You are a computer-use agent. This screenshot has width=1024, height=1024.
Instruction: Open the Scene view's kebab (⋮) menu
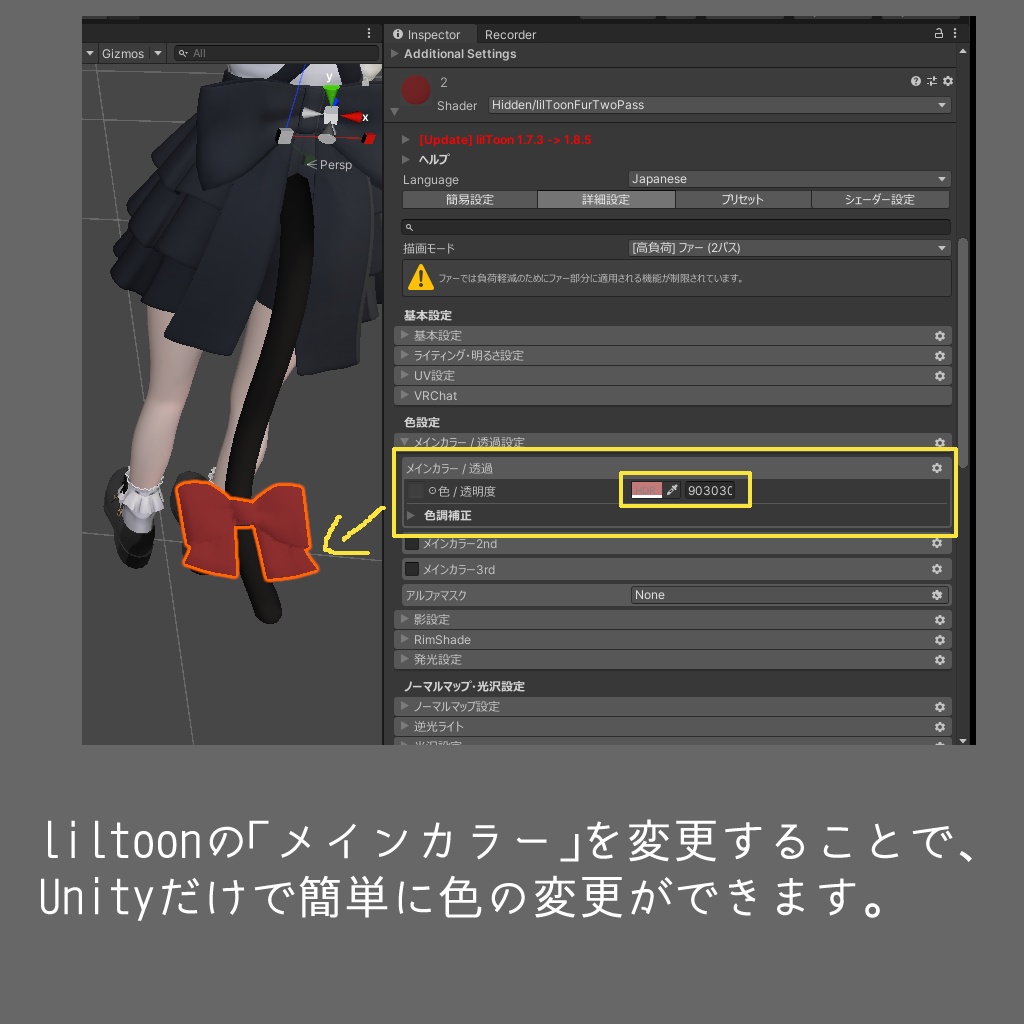(368, 33)
